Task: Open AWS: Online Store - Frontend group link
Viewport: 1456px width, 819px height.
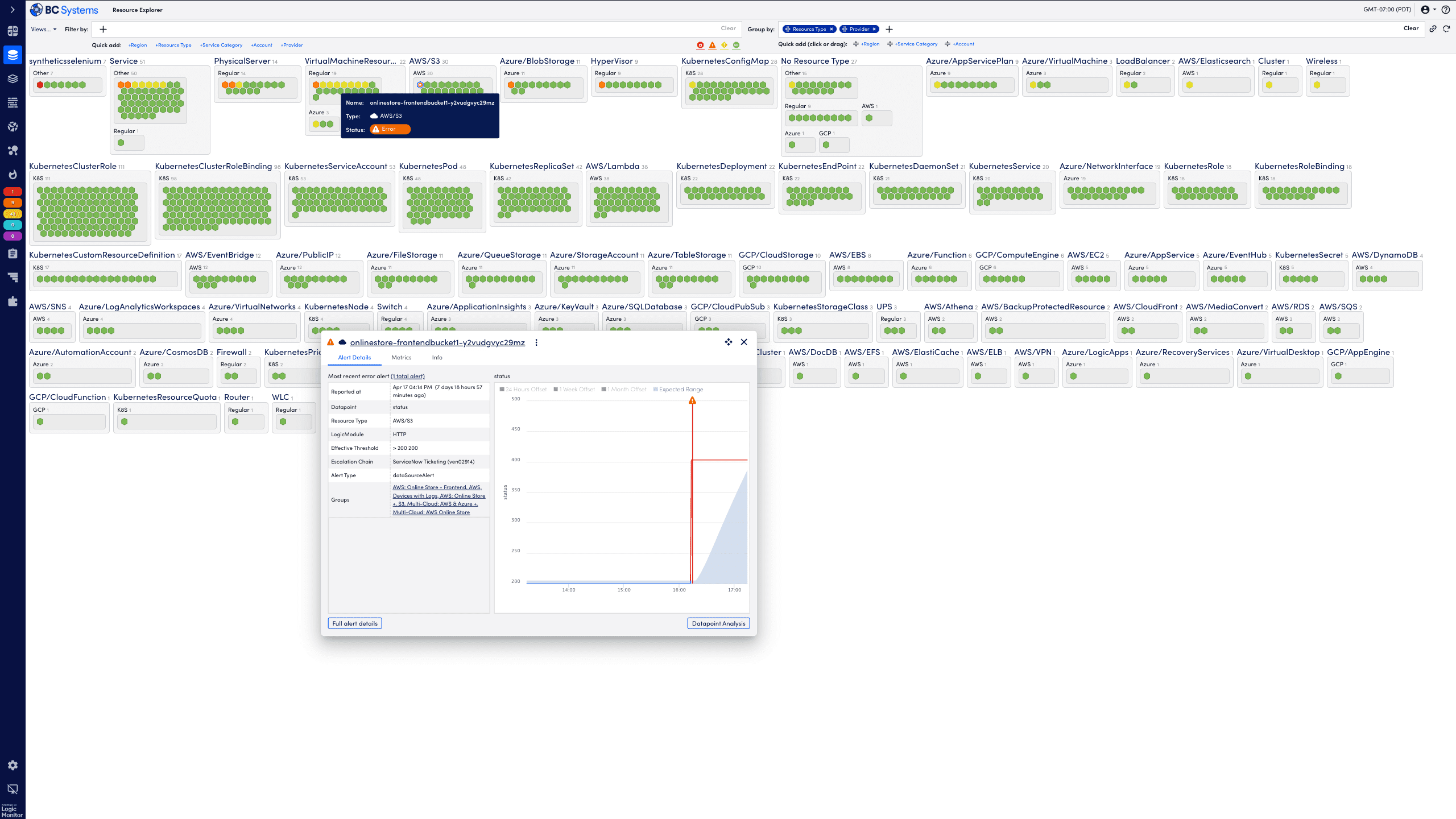Action: tap(429, 487)
